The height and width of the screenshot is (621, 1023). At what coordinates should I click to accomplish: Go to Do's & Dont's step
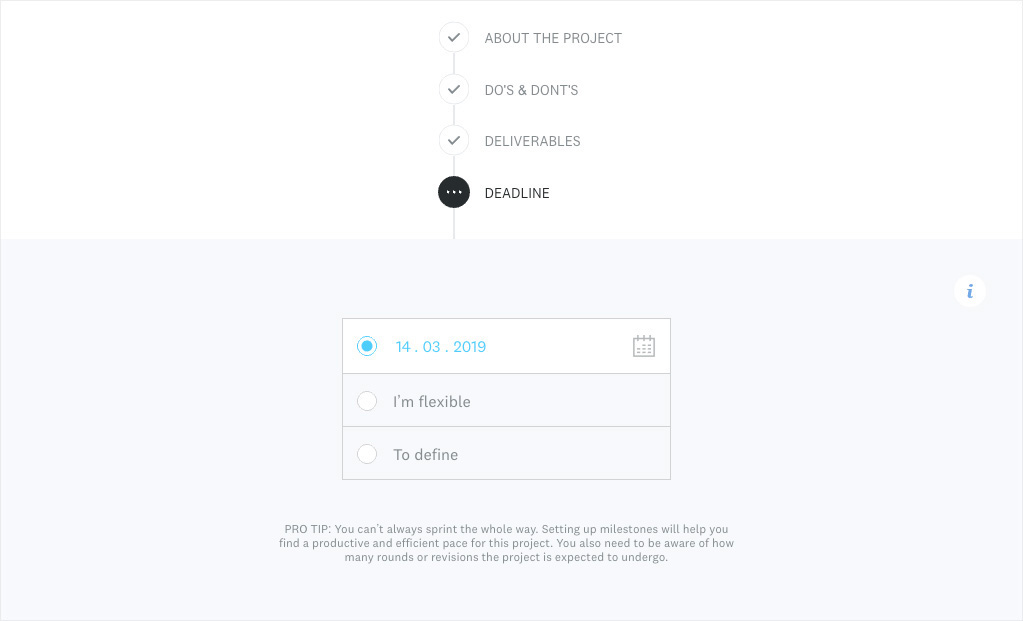[x=531, y=90]
